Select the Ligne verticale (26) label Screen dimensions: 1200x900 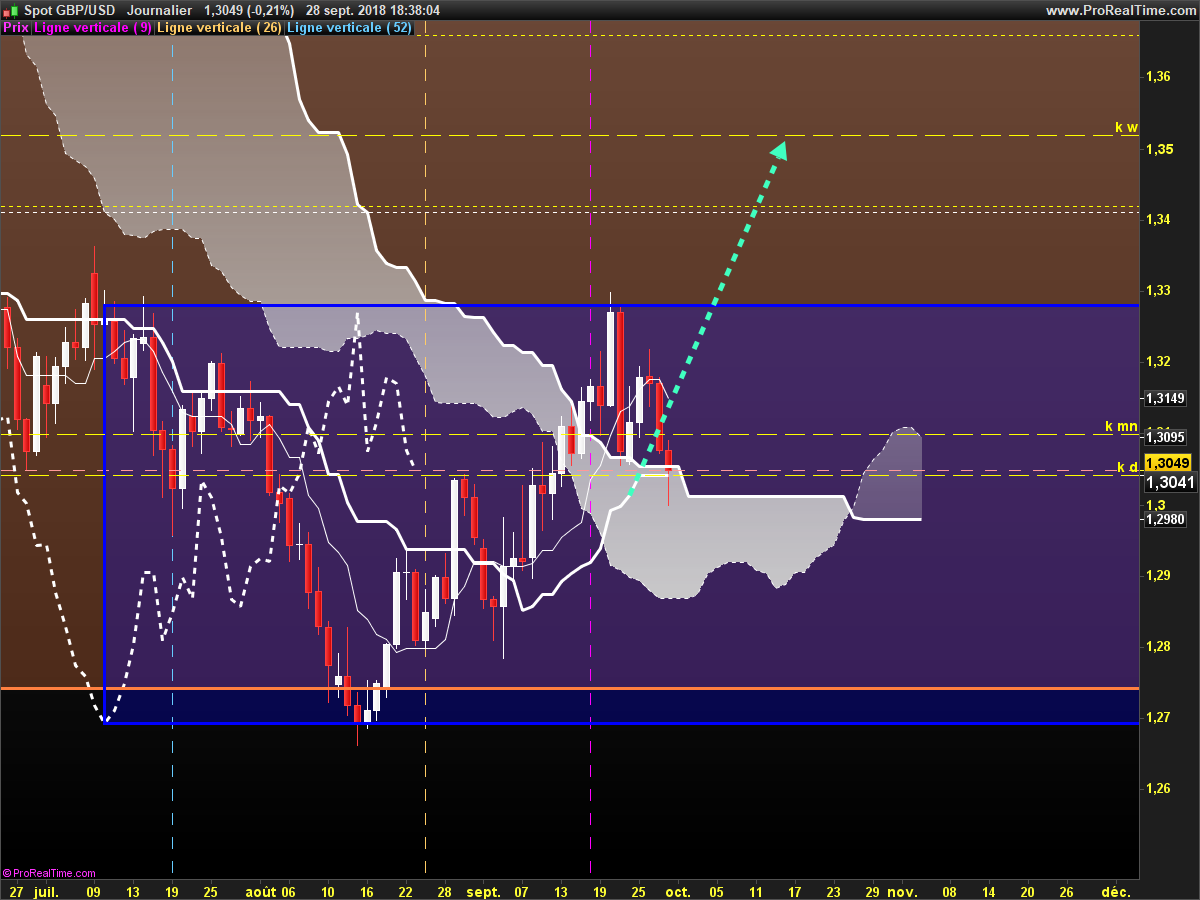click(219, 28)
